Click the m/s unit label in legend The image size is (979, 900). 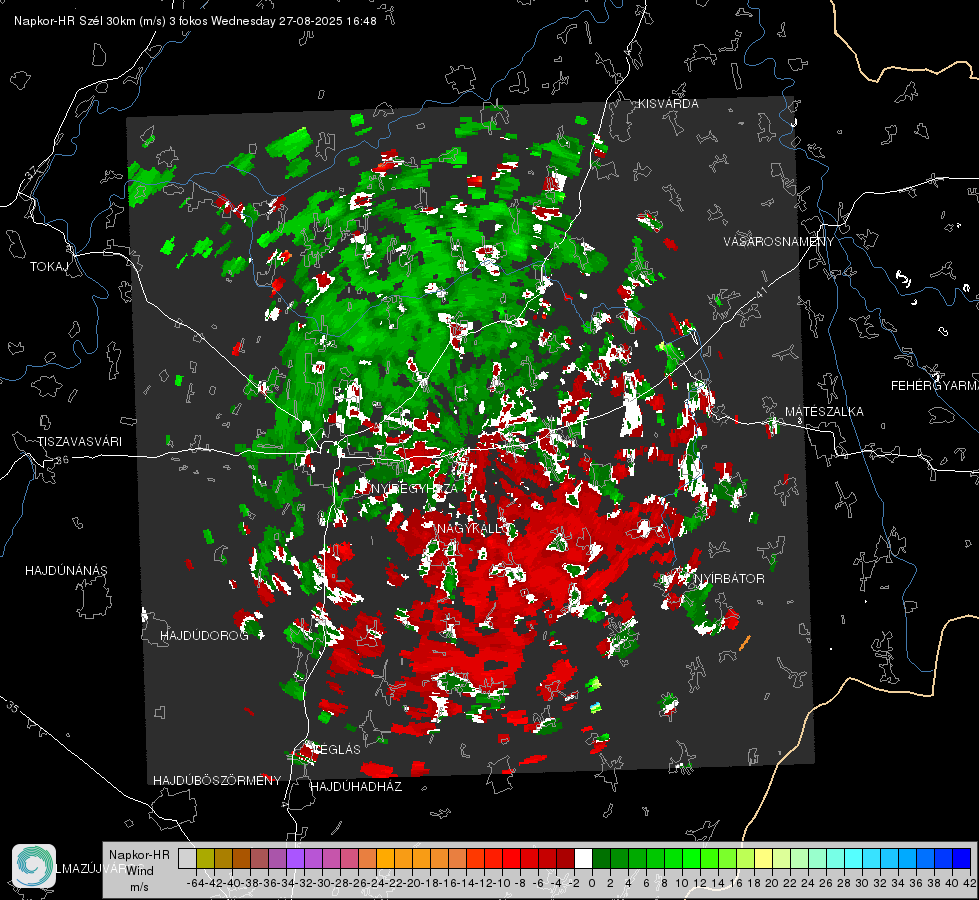pyautogui.click(x=139, y=887)
